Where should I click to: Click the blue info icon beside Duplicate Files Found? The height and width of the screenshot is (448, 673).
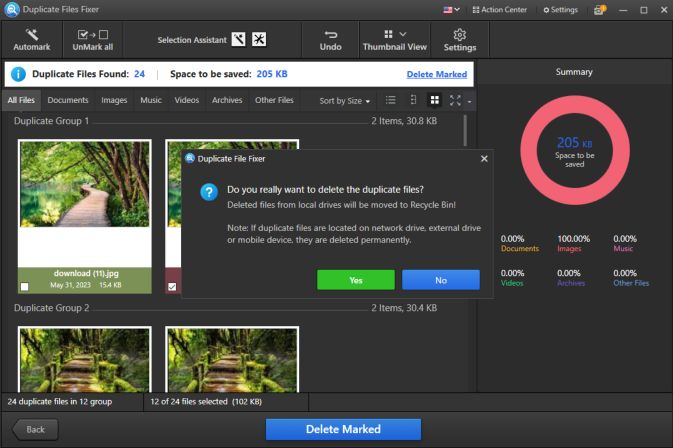tap(18, 74)
